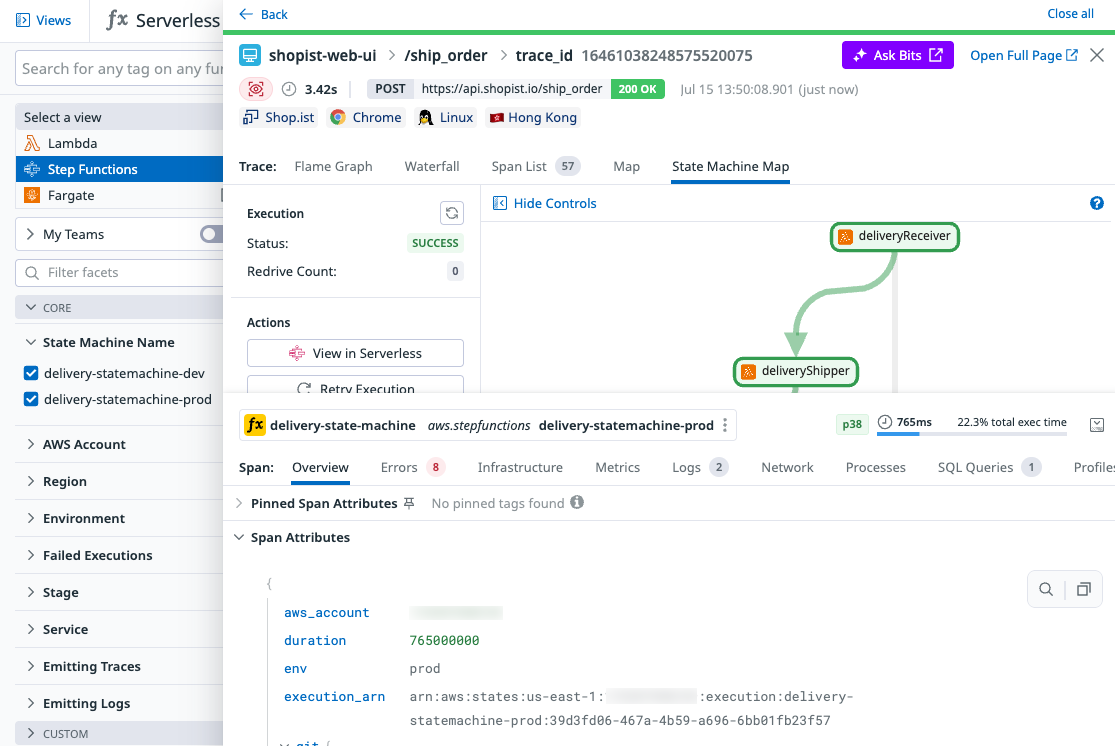Screen dimensions: 1115x746
Task: Click the shopist-web-ui service icon
Action: [x=250, y=55]
